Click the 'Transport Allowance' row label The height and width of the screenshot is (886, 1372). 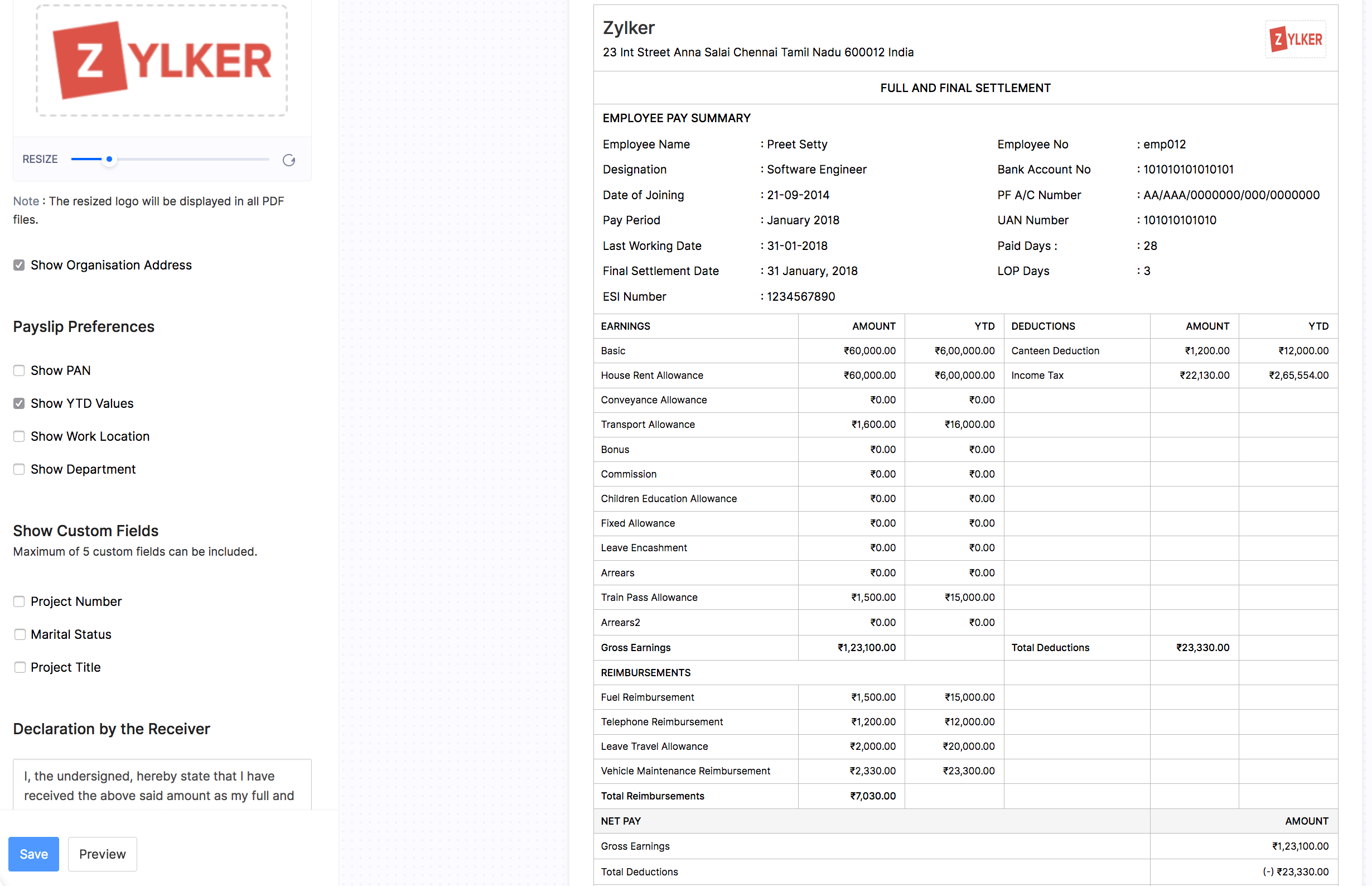pos(648,425)
